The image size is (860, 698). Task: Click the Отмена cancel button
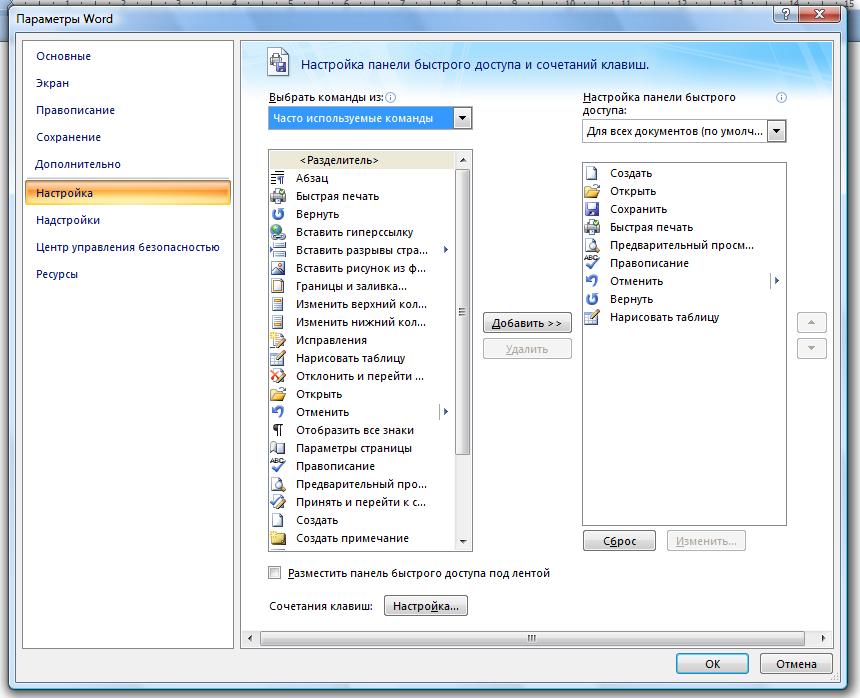[796, 664]
